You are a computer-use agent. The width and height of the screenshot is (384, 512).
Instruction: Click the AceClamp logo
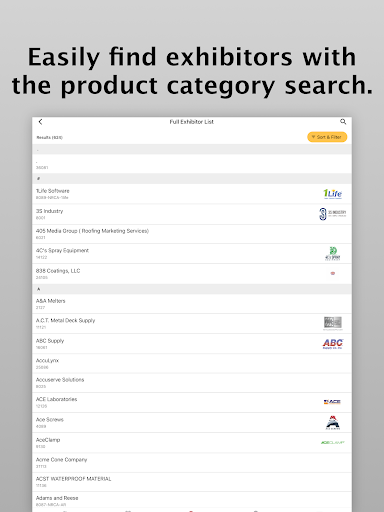tap(333, 443)
